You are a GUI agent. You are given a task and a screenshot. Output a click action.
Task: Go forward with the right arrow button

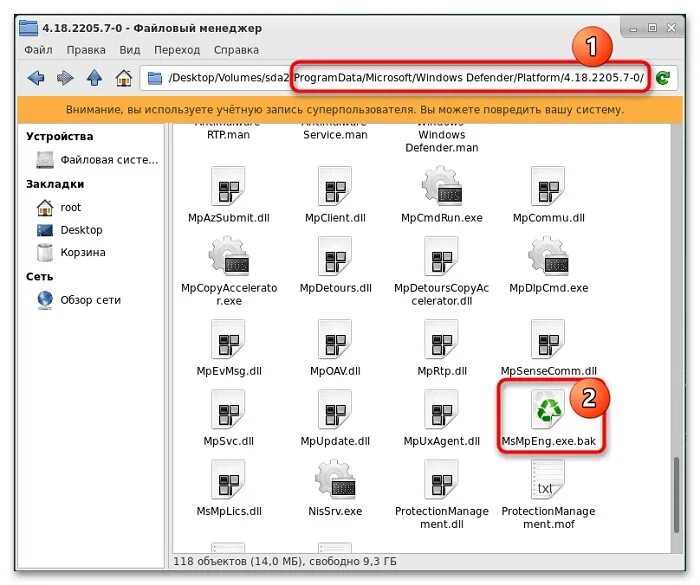(65, 78)
